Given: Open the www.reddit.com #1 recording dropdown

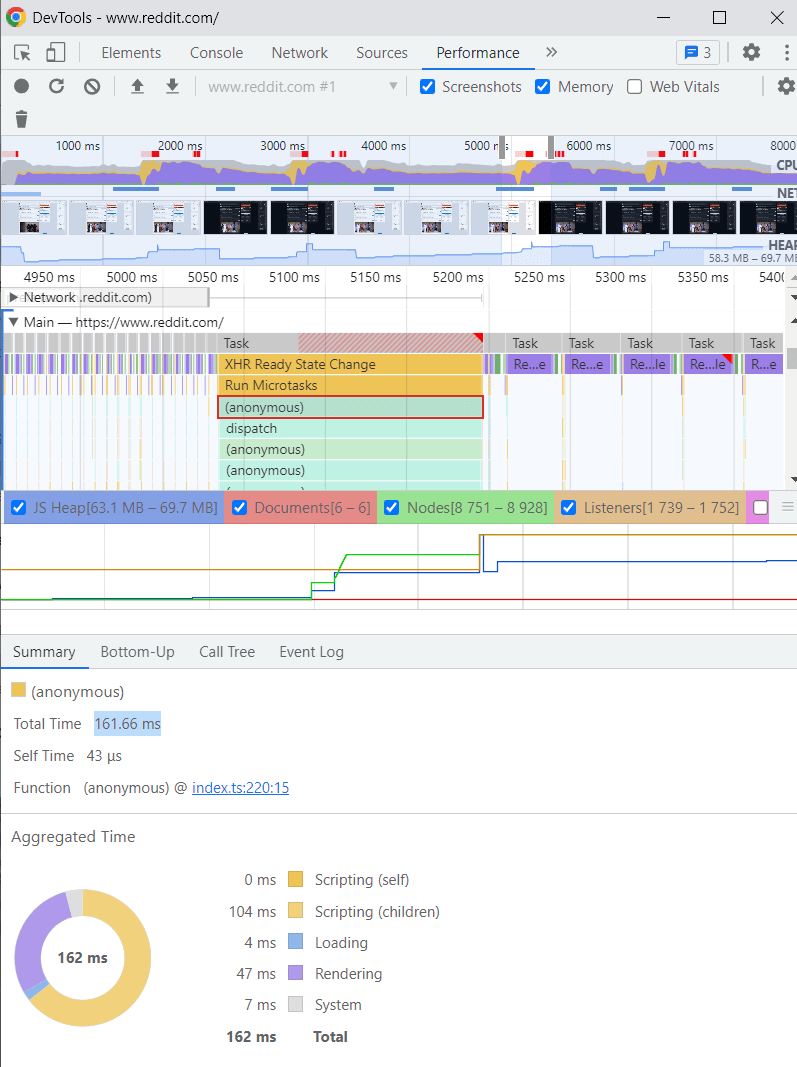Looking at the screenshot, I should point(302,87).
